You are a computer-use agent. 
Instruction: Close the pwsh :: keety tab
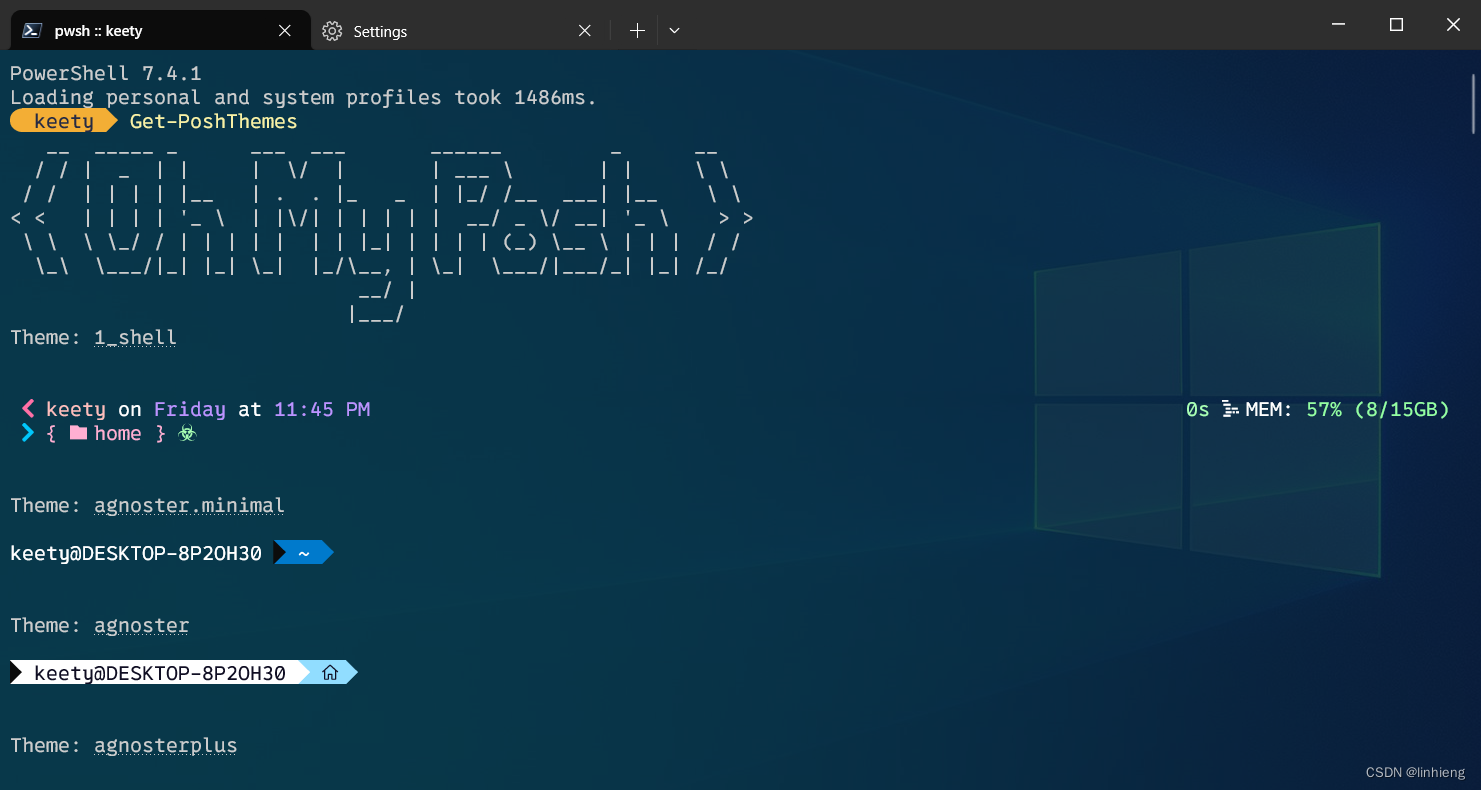pyautogui.click(x=285, y=31)
